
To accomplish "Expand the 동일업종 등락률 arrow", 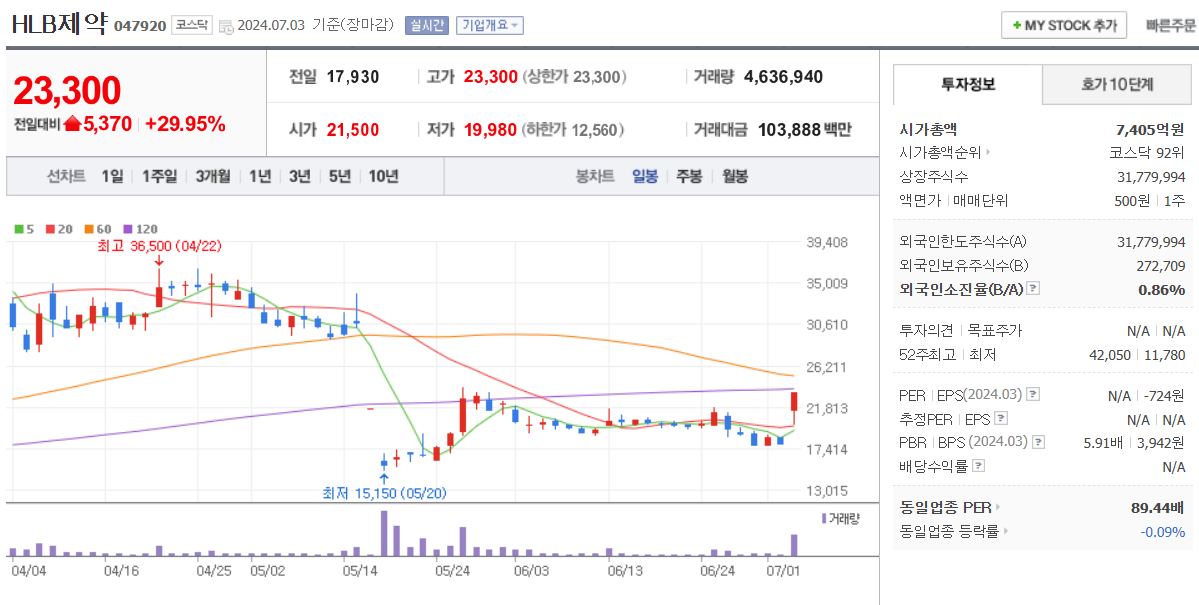I will [1006, 531].
